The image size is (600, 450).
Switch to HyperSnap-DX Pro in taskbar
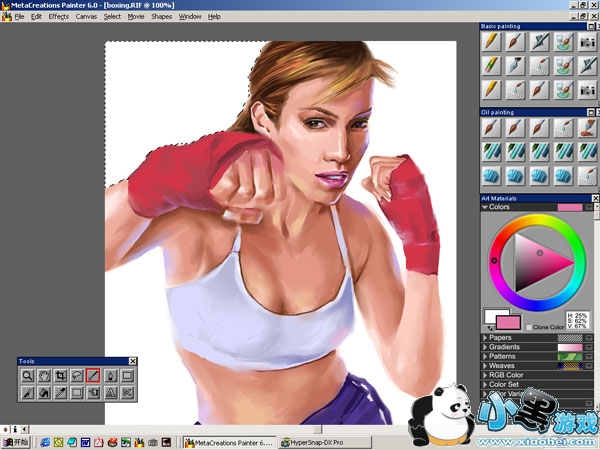click(317, 441)
